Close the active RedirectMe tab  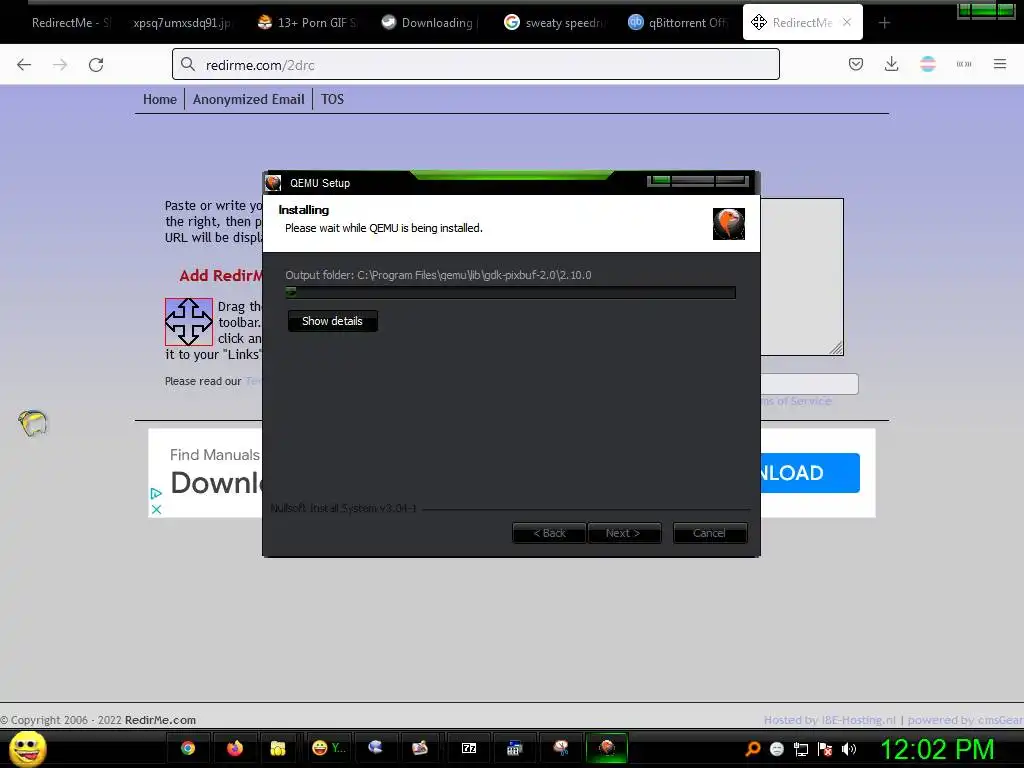click(846, 22)
